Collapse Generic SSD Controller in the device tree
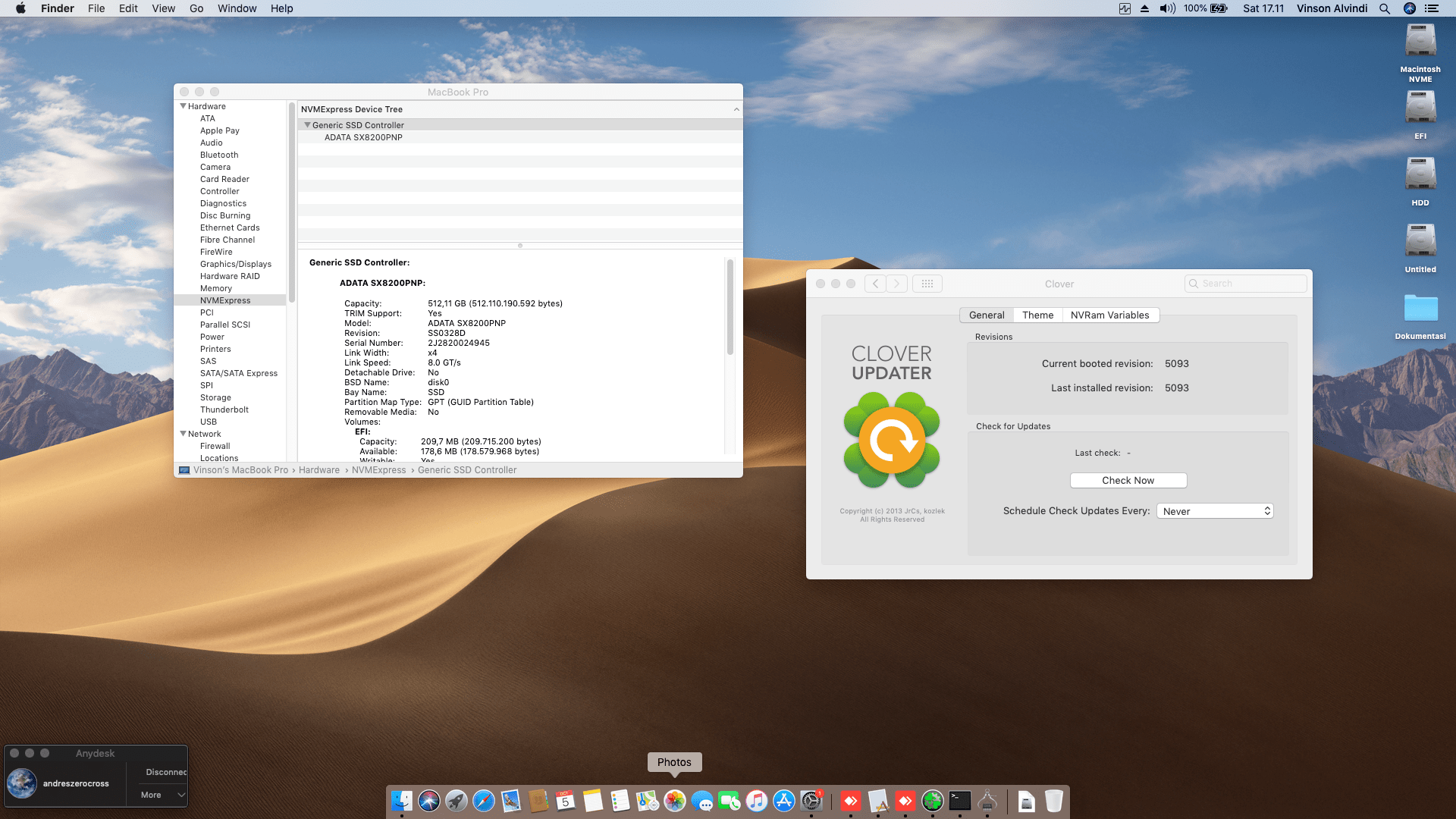This screenshot has width=1456, height=819. click(x=307, y=124)
